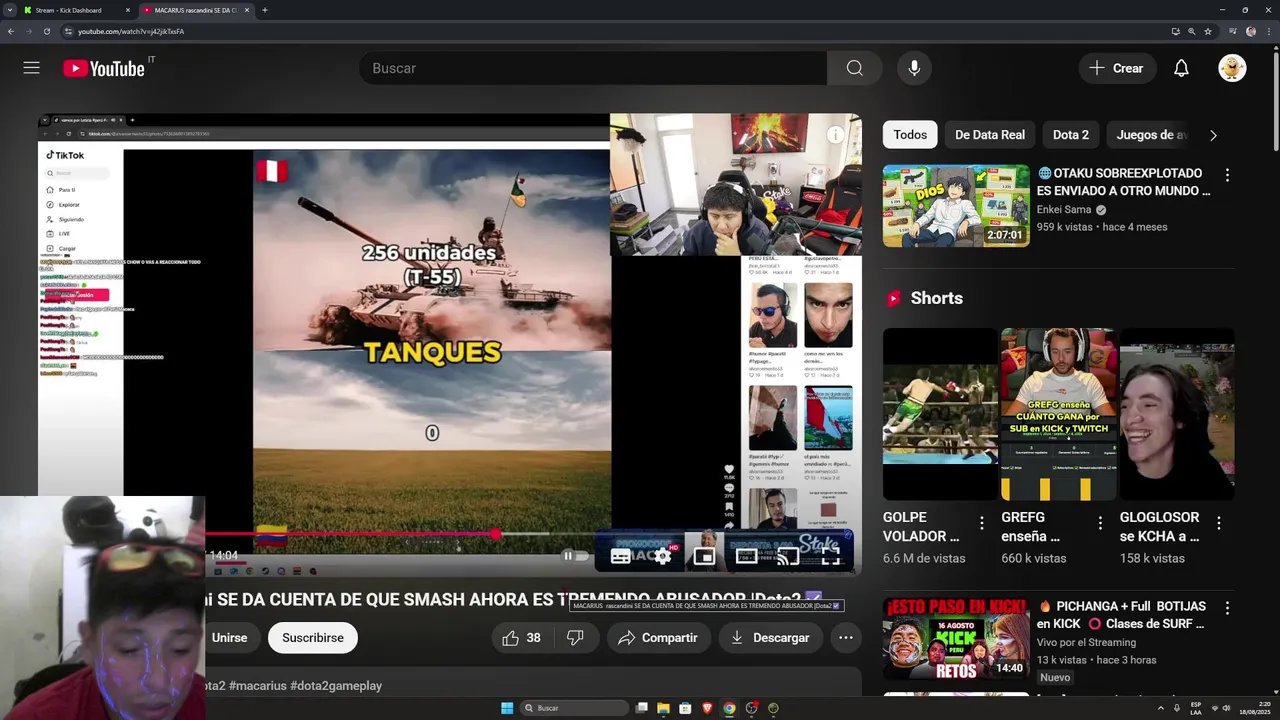Viewport: 1280px width, 720px height.
Task: Open options for OTAKU SOBREEXPLOTADO video
Action: pos(1227,175)
